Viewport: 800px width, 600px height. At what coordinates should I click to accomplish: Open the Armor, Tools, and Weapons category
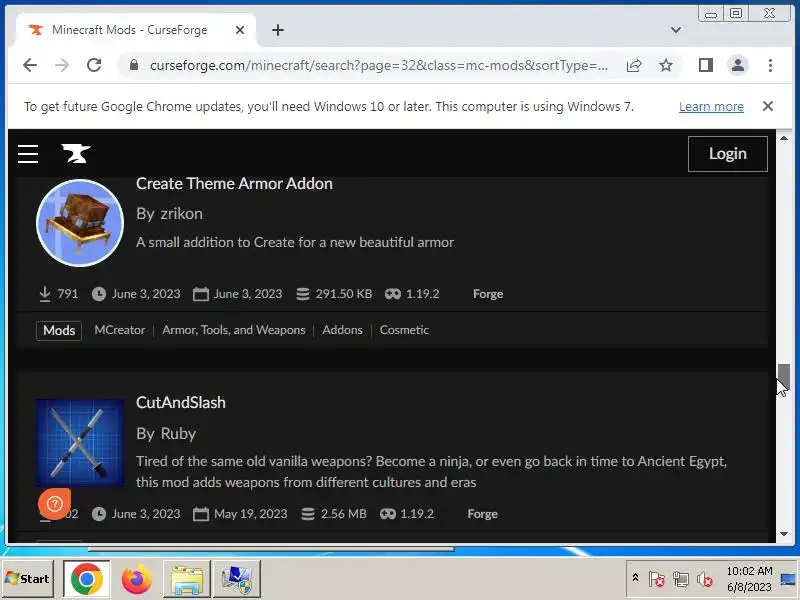coord(234,330)
